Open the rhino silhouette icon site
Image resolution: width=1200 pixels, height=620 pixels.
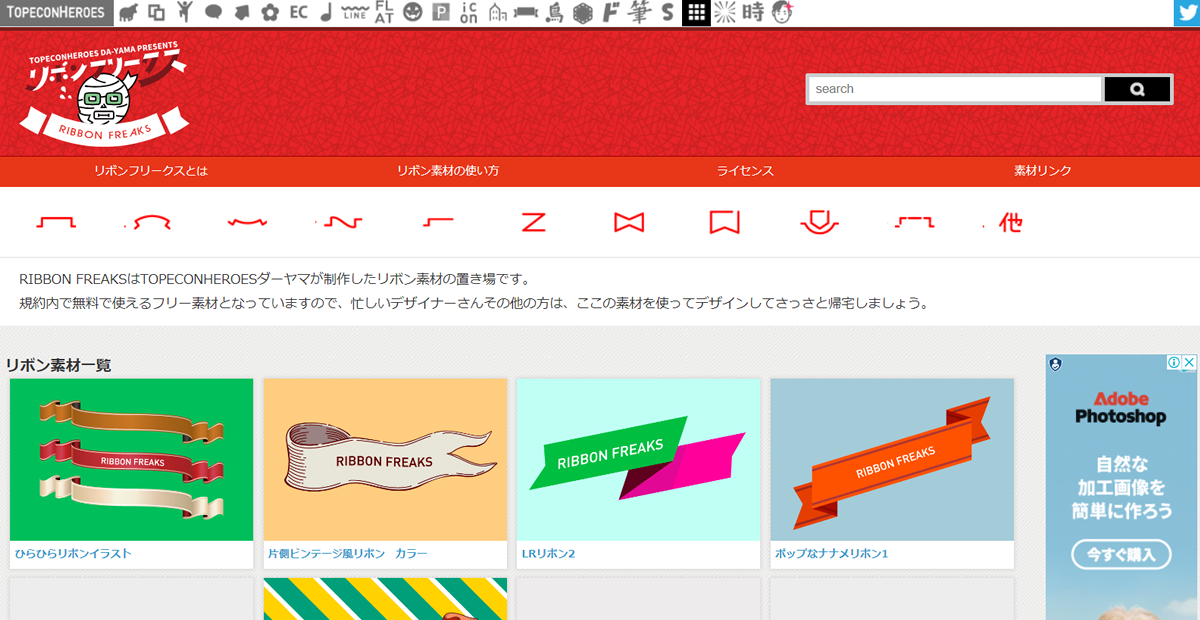coord(128,13)
